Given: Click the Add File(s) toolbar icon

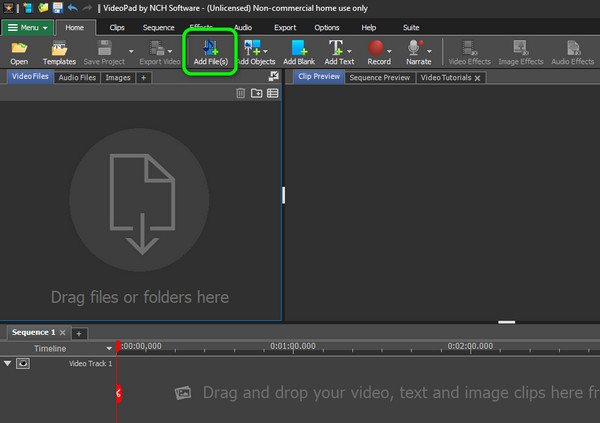Looking at the screenshot, I should coord(210,52).
